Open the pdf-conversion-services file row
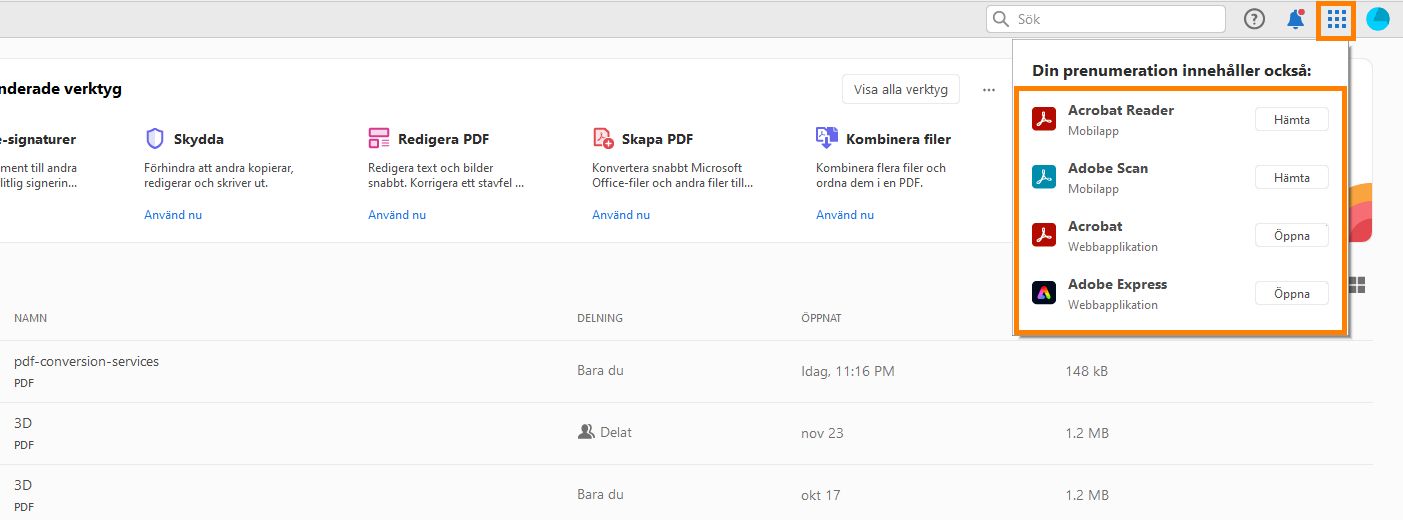 click(x=87, y=361)
